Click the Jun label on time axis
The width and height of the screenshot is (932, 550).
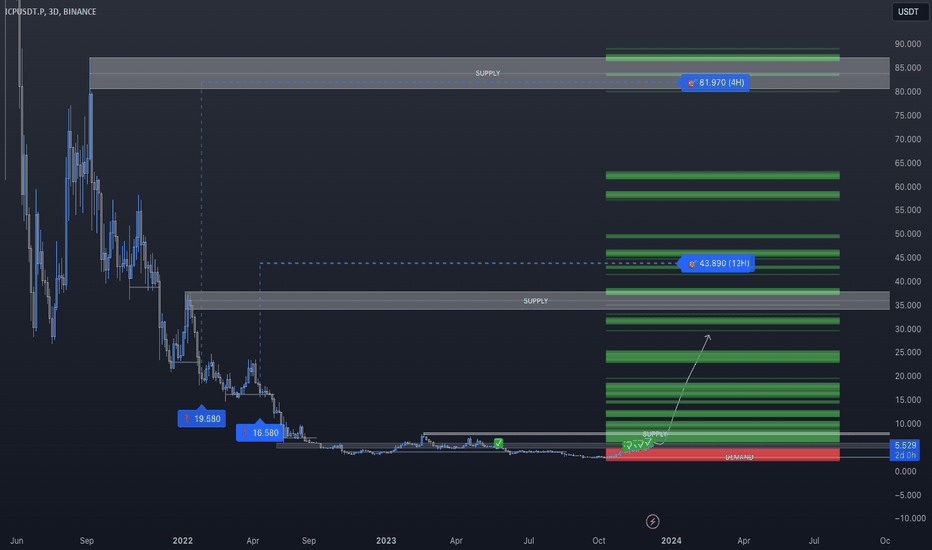(17, 540)
